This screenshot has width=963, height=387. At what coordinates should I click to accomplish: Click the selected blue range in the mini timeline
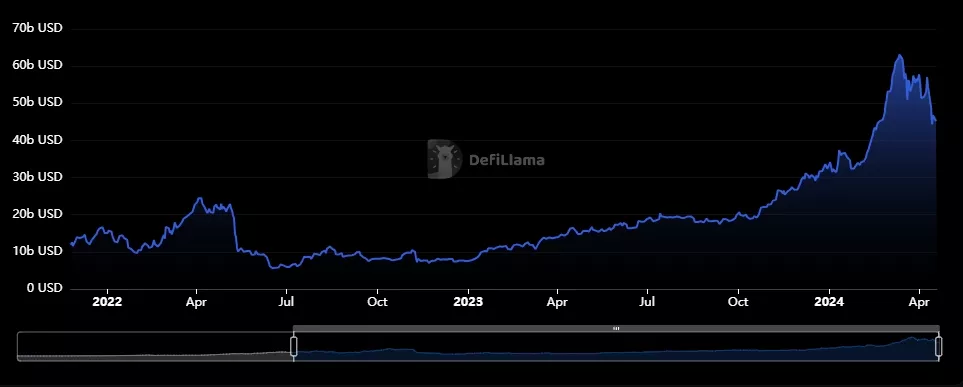point(616,346)
